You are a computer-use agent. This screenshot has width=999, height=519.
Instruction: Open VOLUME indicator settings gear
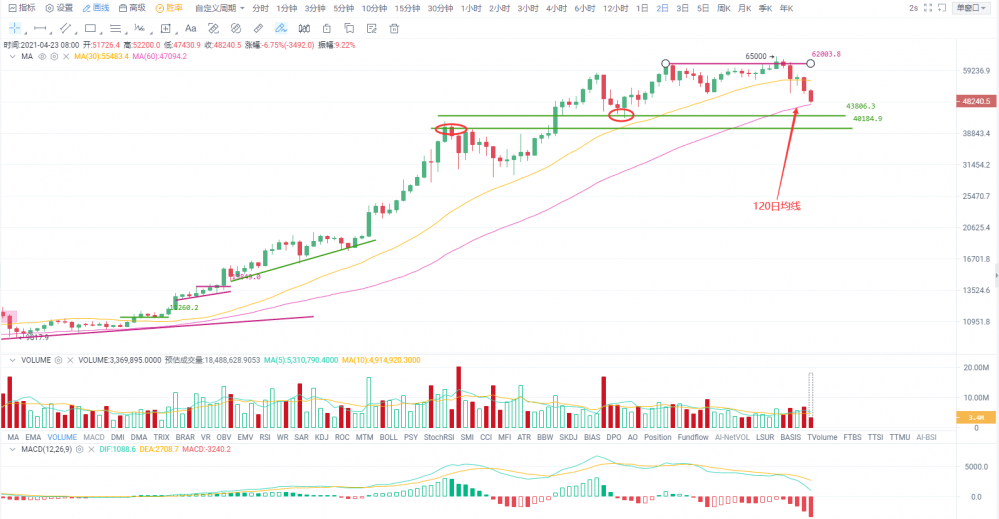point(59,360)
